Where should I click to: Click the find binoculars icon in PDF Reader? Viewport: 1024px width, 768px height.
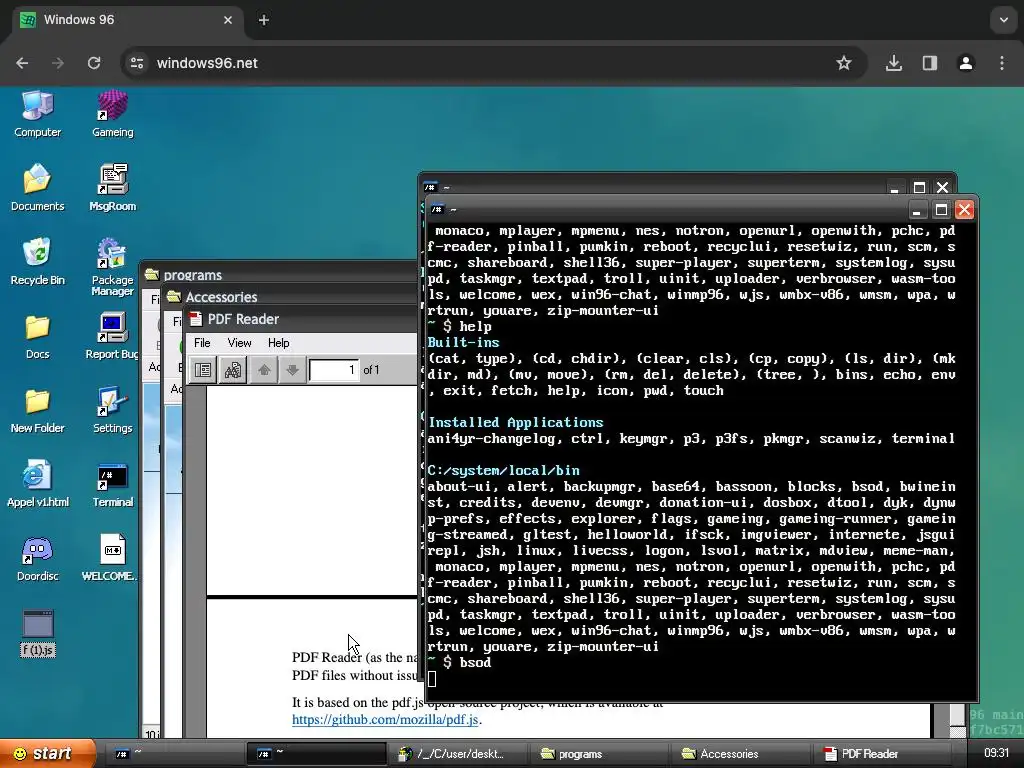[x=232, y=370]
